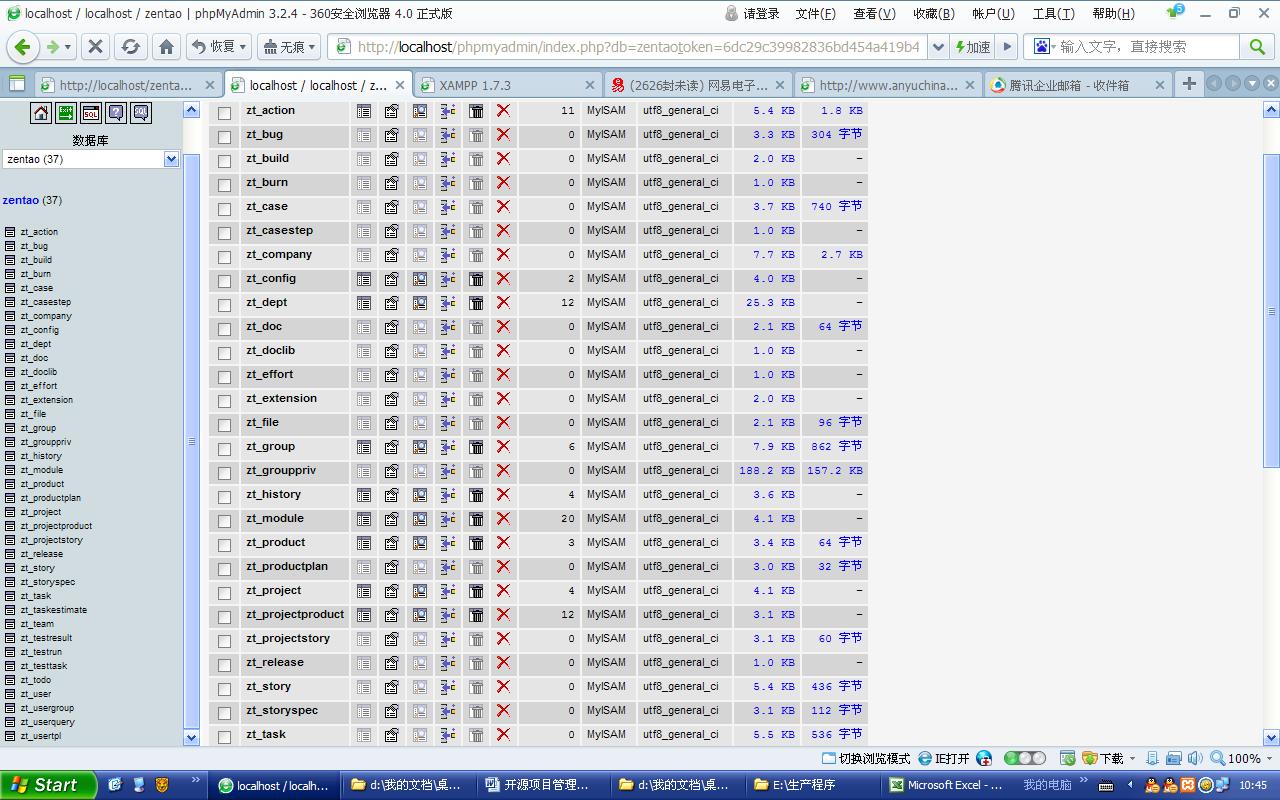
Task: Tick the checkbox for the zt_project row
Action: click(x=223, y=590)
